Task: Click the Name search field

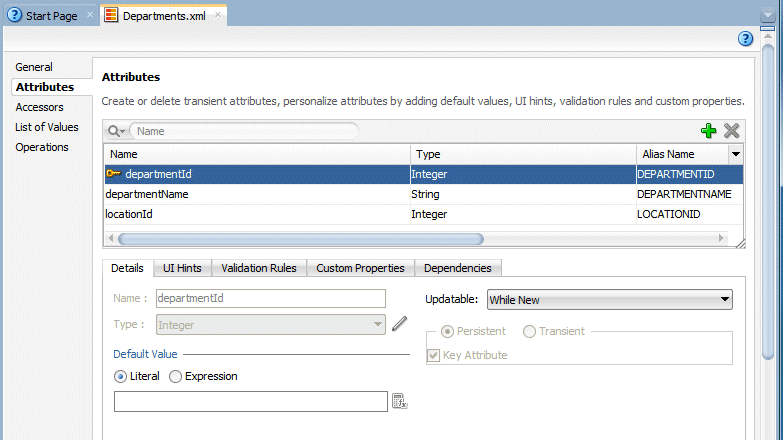Action: 245,131
